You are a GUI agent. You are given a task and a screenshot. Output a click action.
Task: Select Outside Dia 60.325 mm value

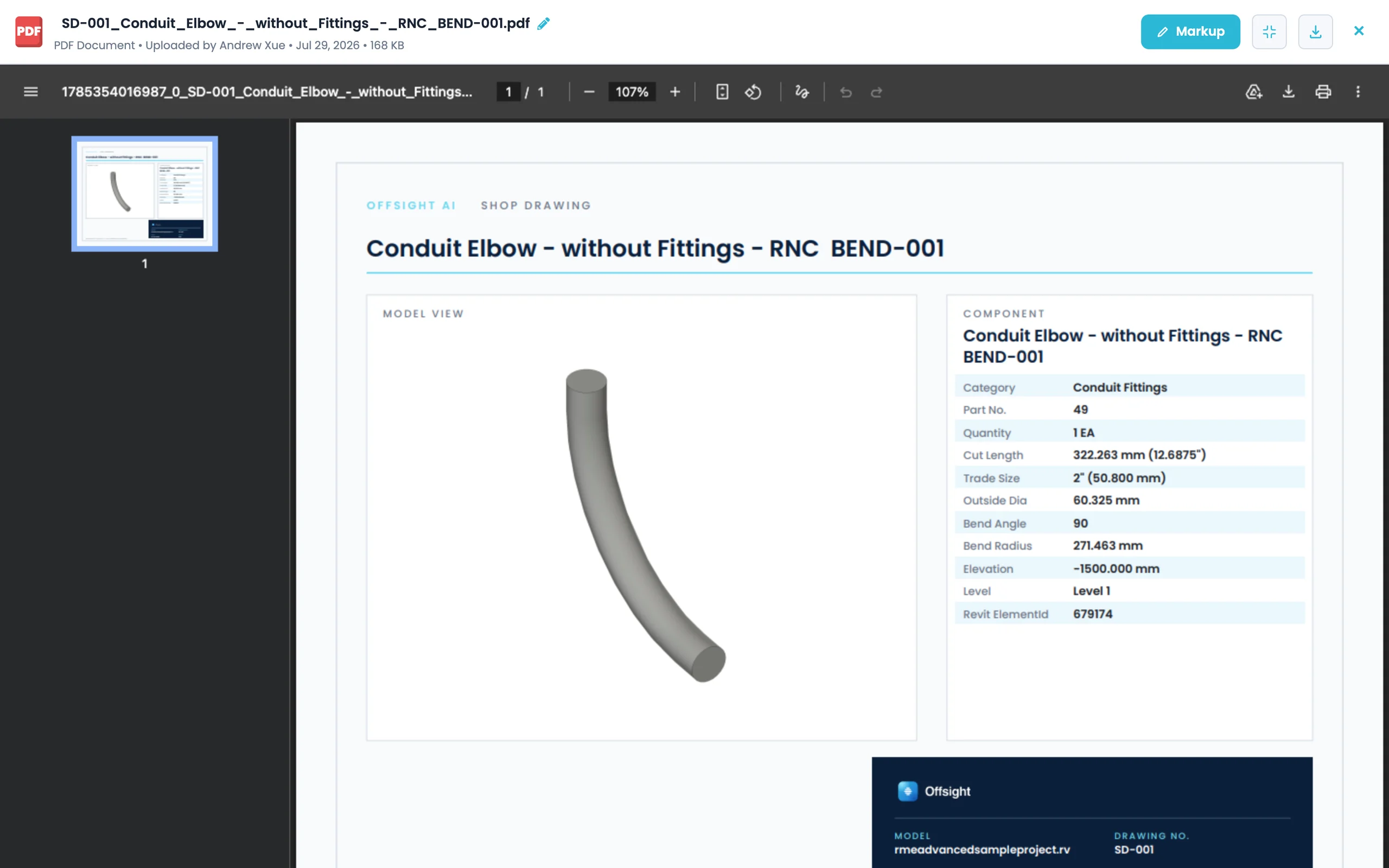(1106, 501)
